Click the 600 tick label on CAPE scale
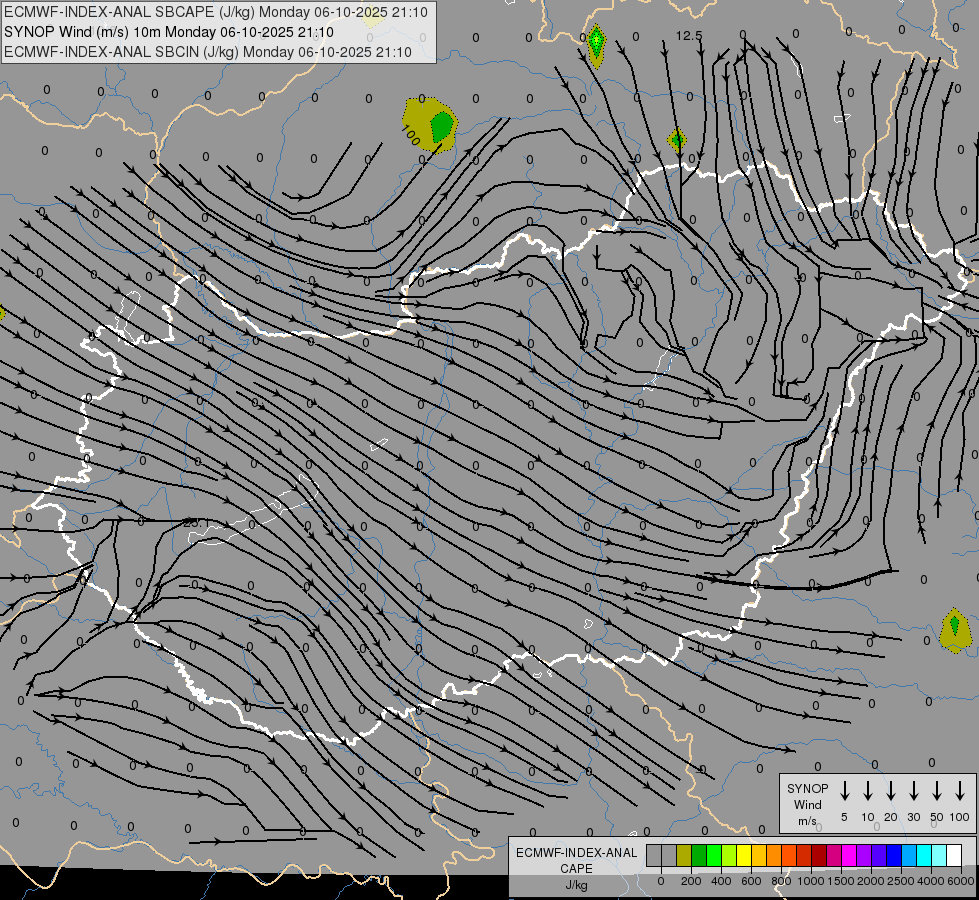Screen dimensions: 979x900 [751, 881]
